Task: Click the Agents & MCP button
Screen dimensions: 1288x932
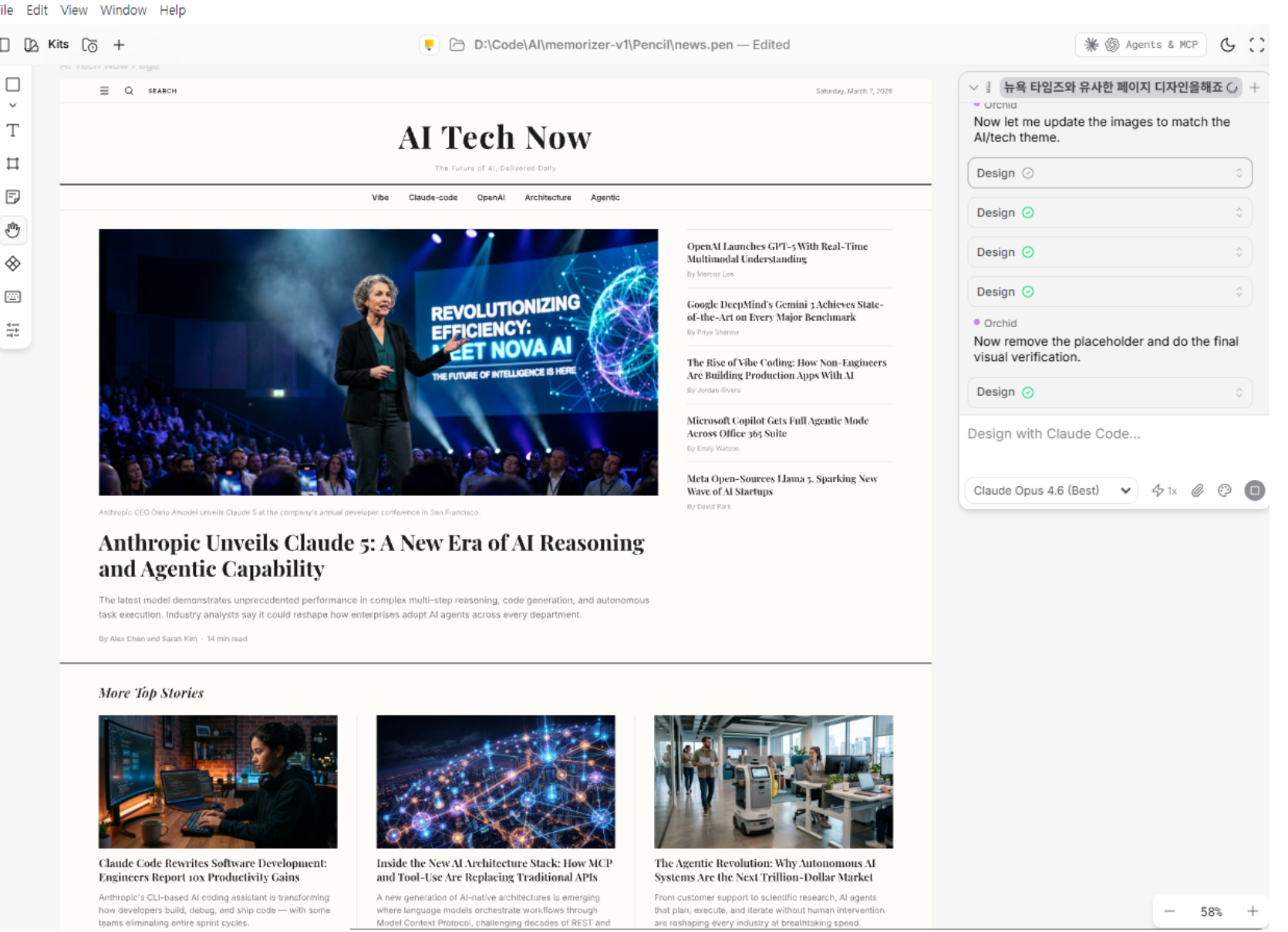Action: tap(1141, 45)
